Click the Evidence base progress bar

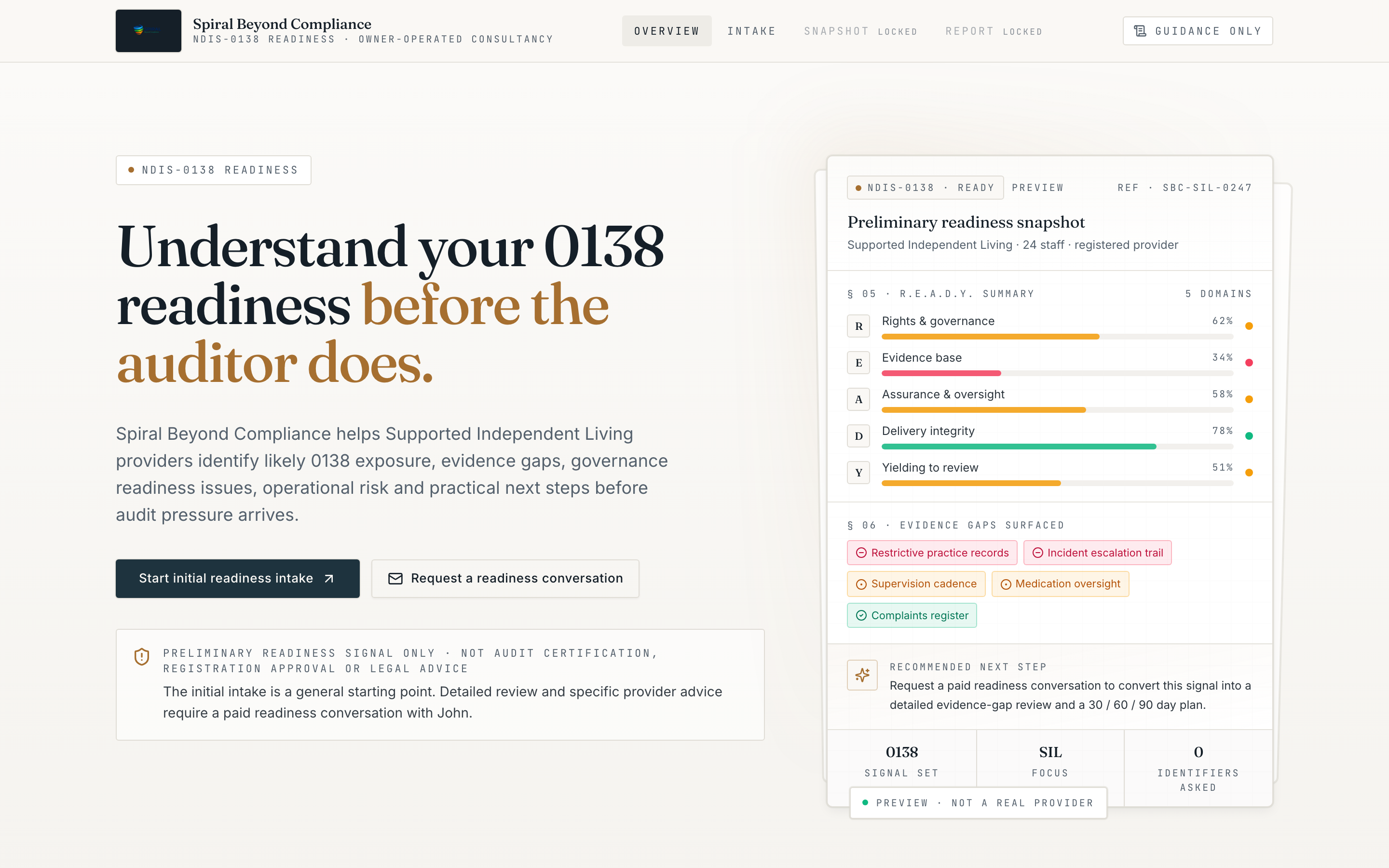click(1057, 374)
